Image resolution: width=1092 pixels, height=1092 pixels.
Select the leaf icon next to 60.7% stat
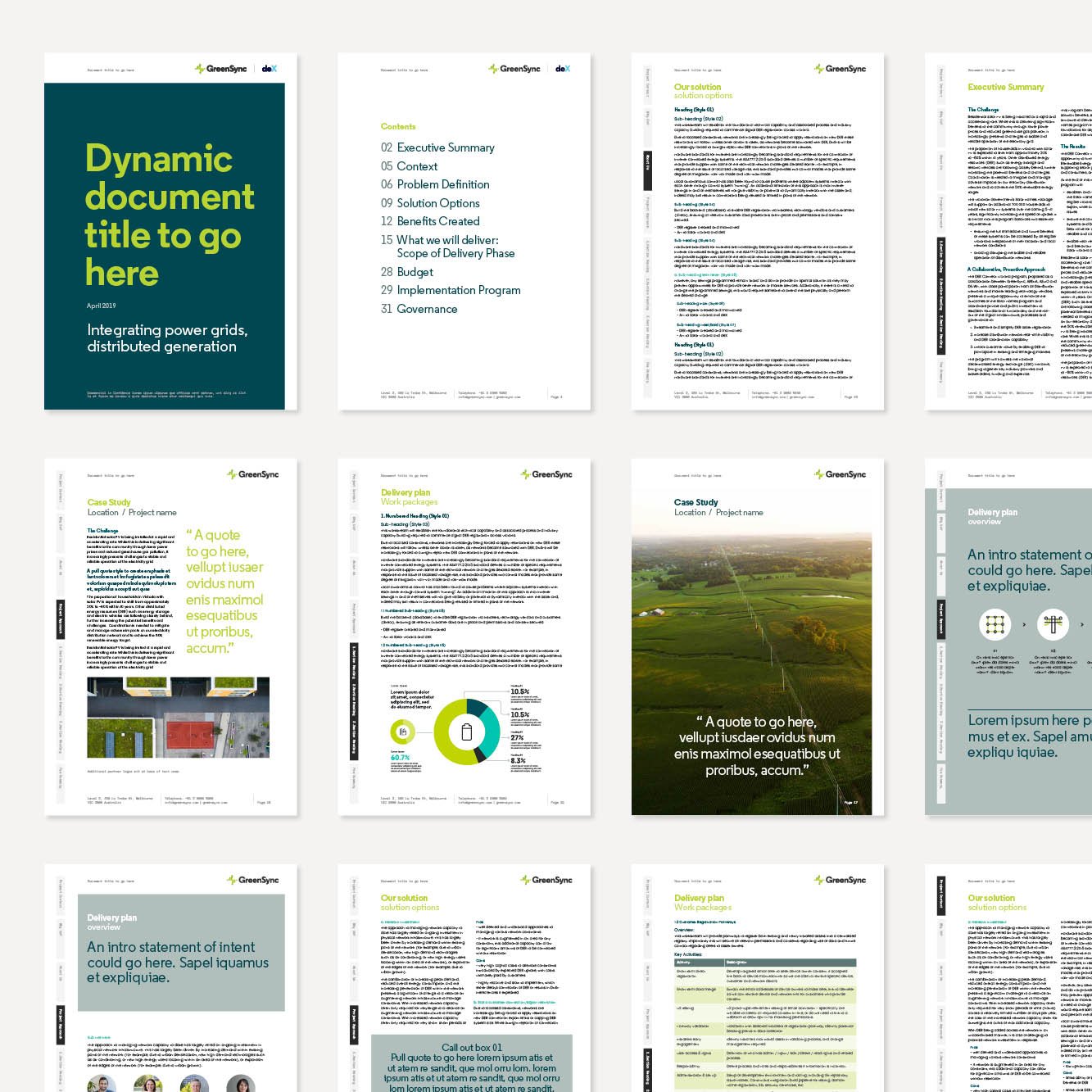403,732
